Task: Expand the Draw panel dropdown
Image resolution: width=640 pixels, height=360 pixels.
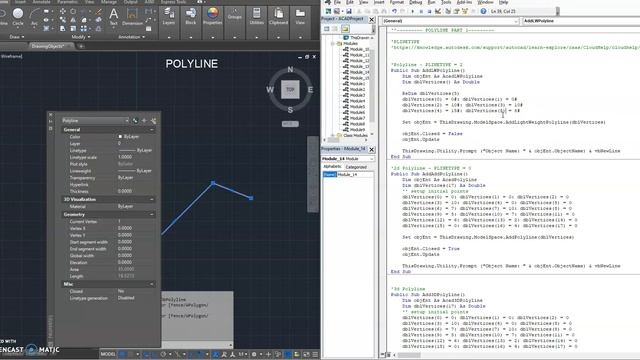Action: 16,37
